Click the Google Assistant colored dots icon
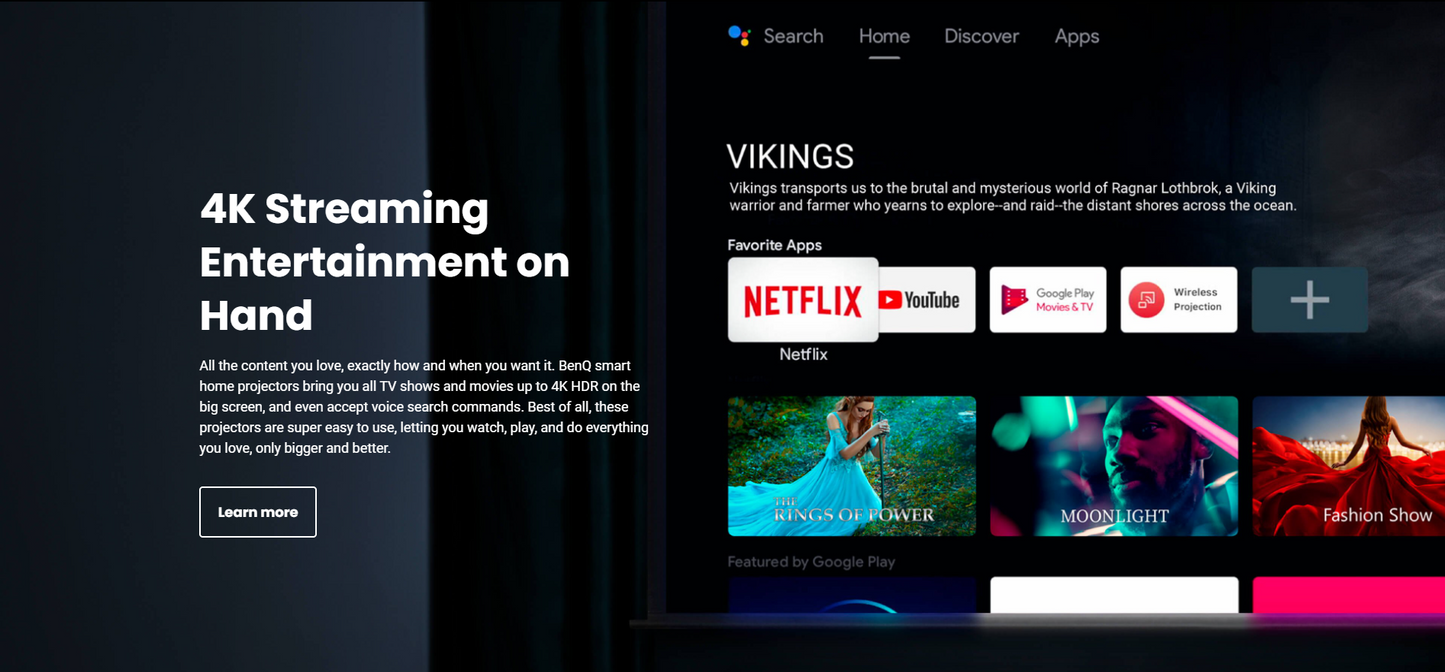Image resolution: width=1445 pixels, height=672 pixels. 739,36
